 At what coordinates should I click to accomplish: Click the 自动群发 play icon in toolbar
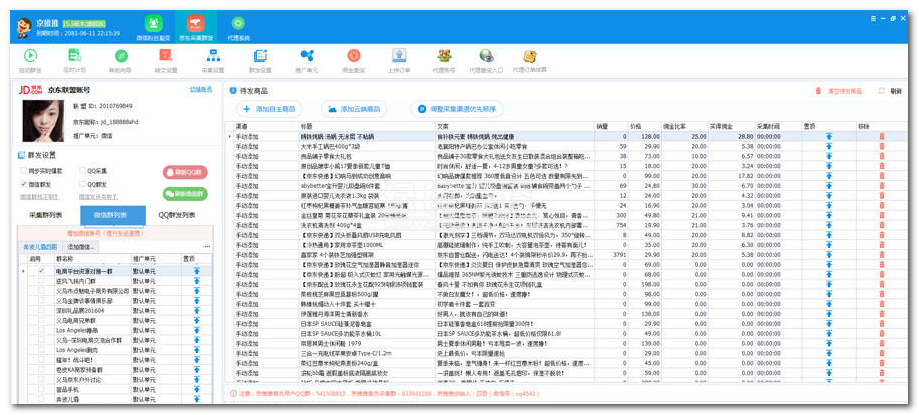tap(28, 56)
